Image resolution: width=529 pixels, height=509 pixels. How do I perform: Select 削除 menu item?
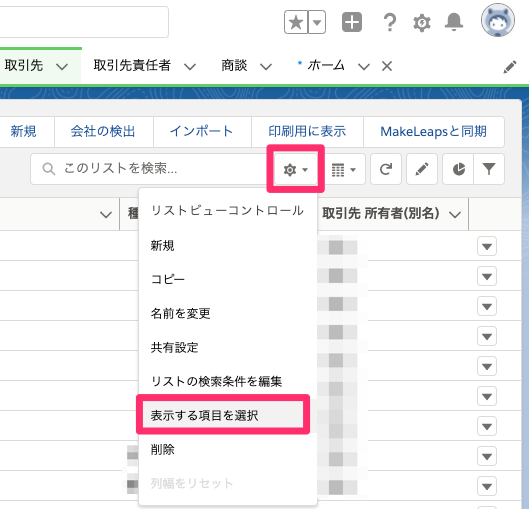point(228,449)
